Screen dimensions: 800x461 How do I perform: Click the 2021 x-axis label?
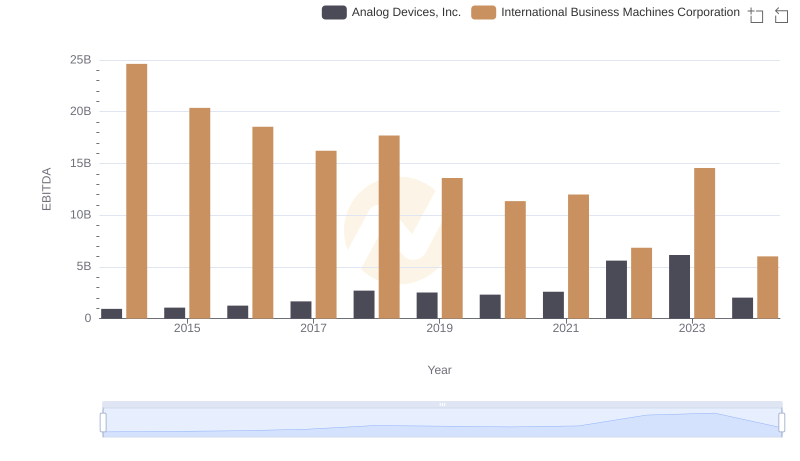point(566,328)
